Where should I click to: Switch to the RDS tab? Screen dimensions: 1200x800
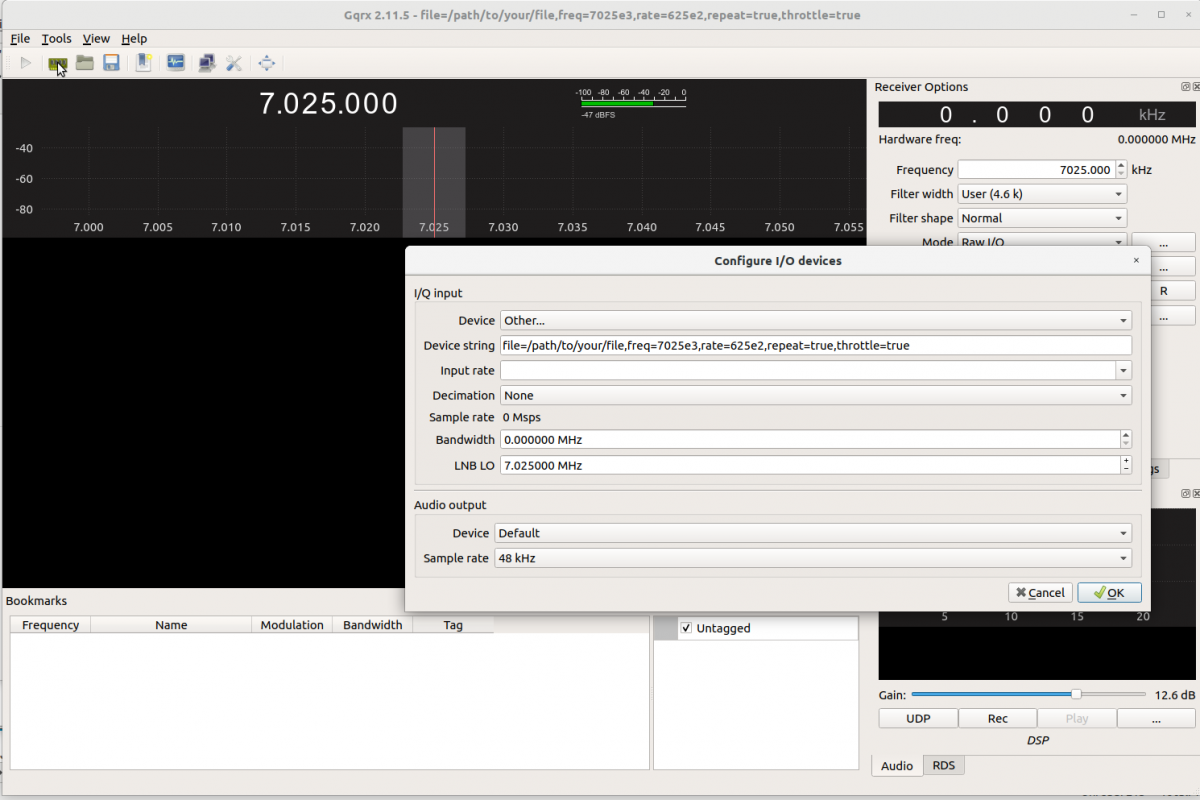[943, 765]
